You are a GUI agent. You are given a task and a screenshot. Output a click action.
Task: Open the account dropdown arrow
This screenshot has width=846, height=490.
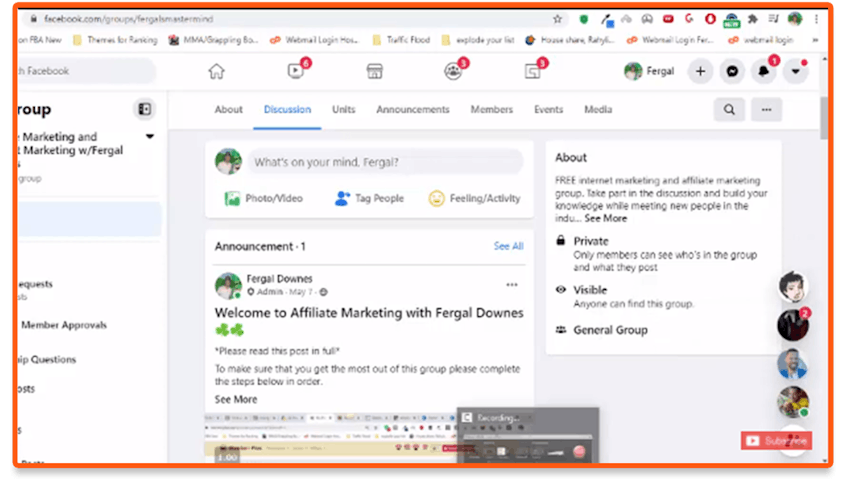pos(795,71)
